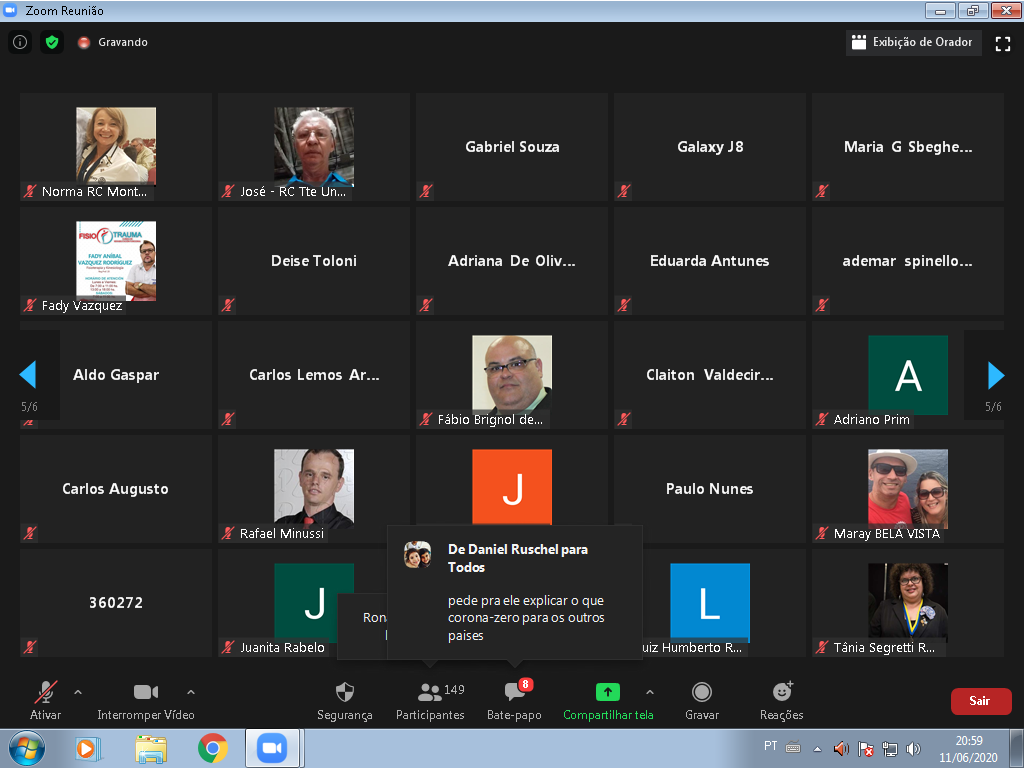1024x768 pixels.
Task: Go to next page of participants
Action: tap(995, 375)
